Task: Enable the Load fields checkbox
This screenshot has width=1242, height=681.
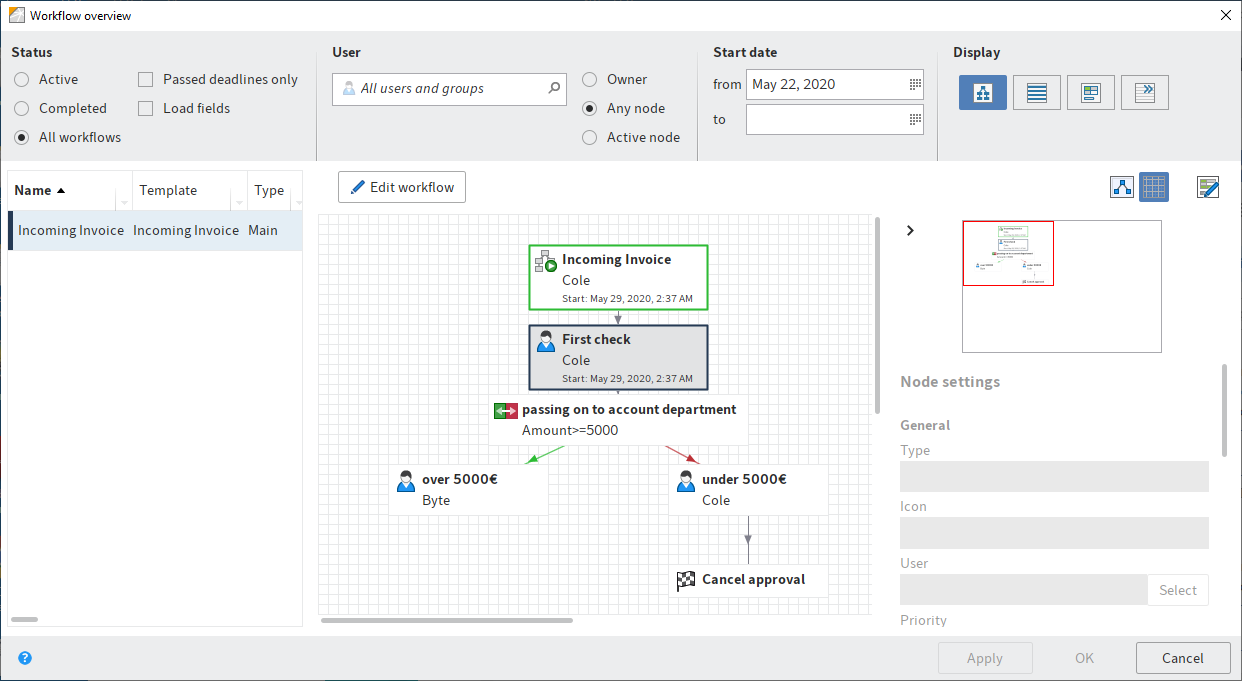Action: click(x=145, y=108)
